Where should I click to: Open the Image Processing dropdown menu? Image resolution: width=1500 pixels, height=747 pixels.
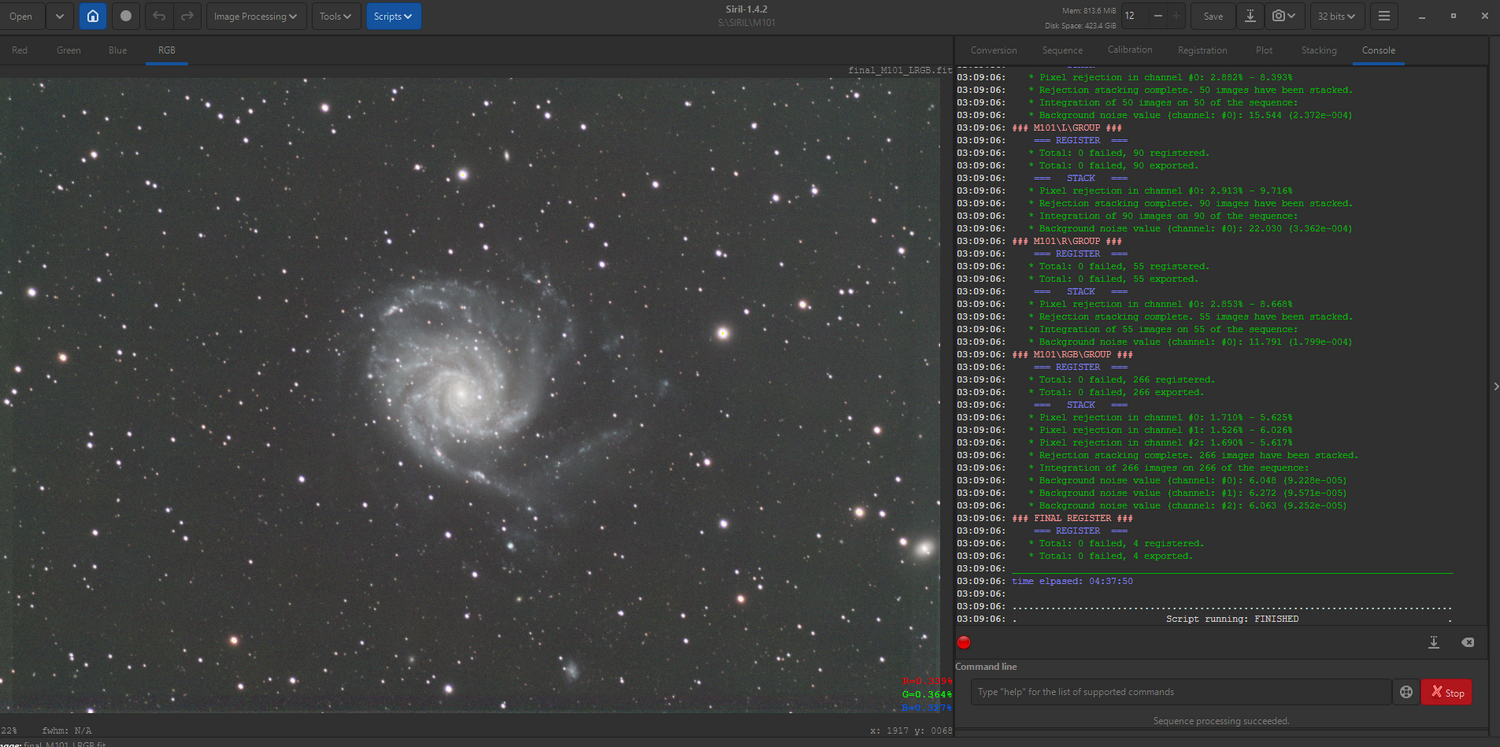[255, 16]
